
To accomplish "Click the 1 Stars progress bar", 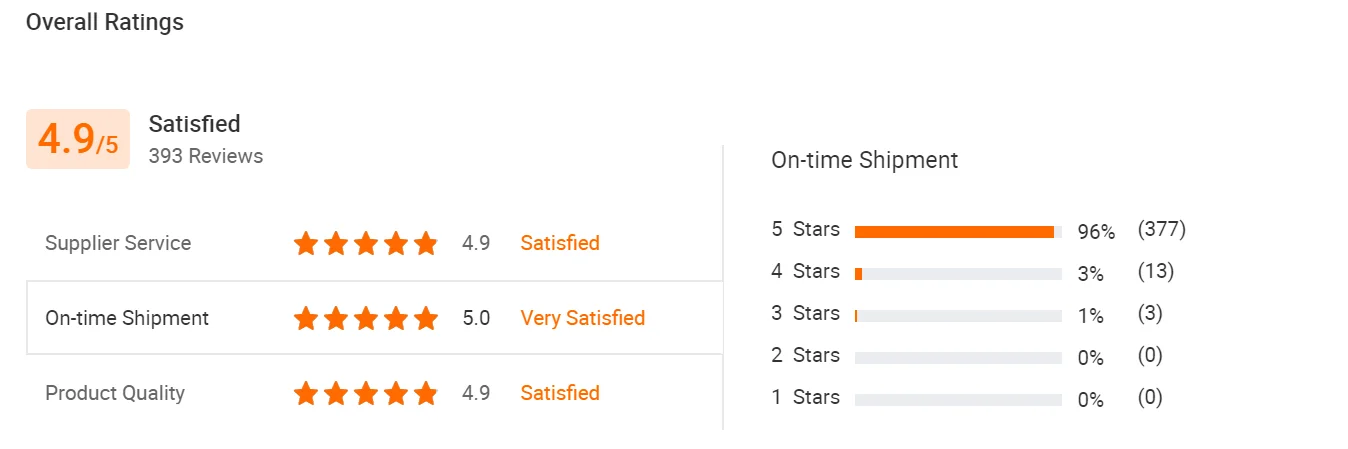I will [x=958, y=400].
